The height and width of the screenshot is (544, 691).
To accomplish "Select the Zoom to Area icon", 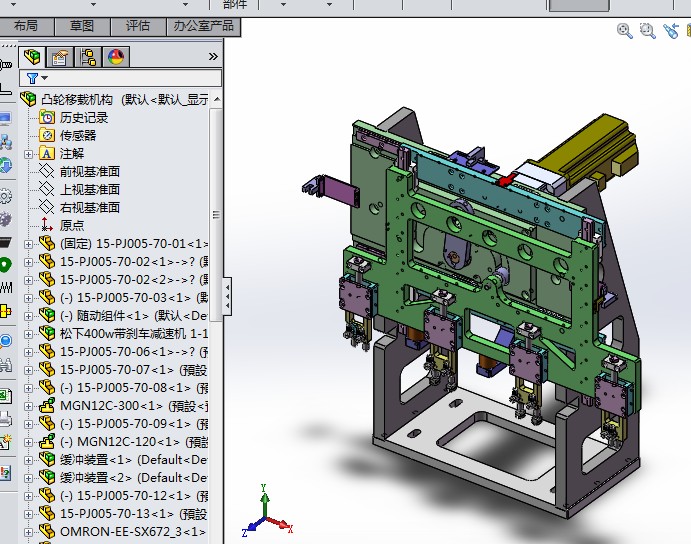I will (648, 31).
